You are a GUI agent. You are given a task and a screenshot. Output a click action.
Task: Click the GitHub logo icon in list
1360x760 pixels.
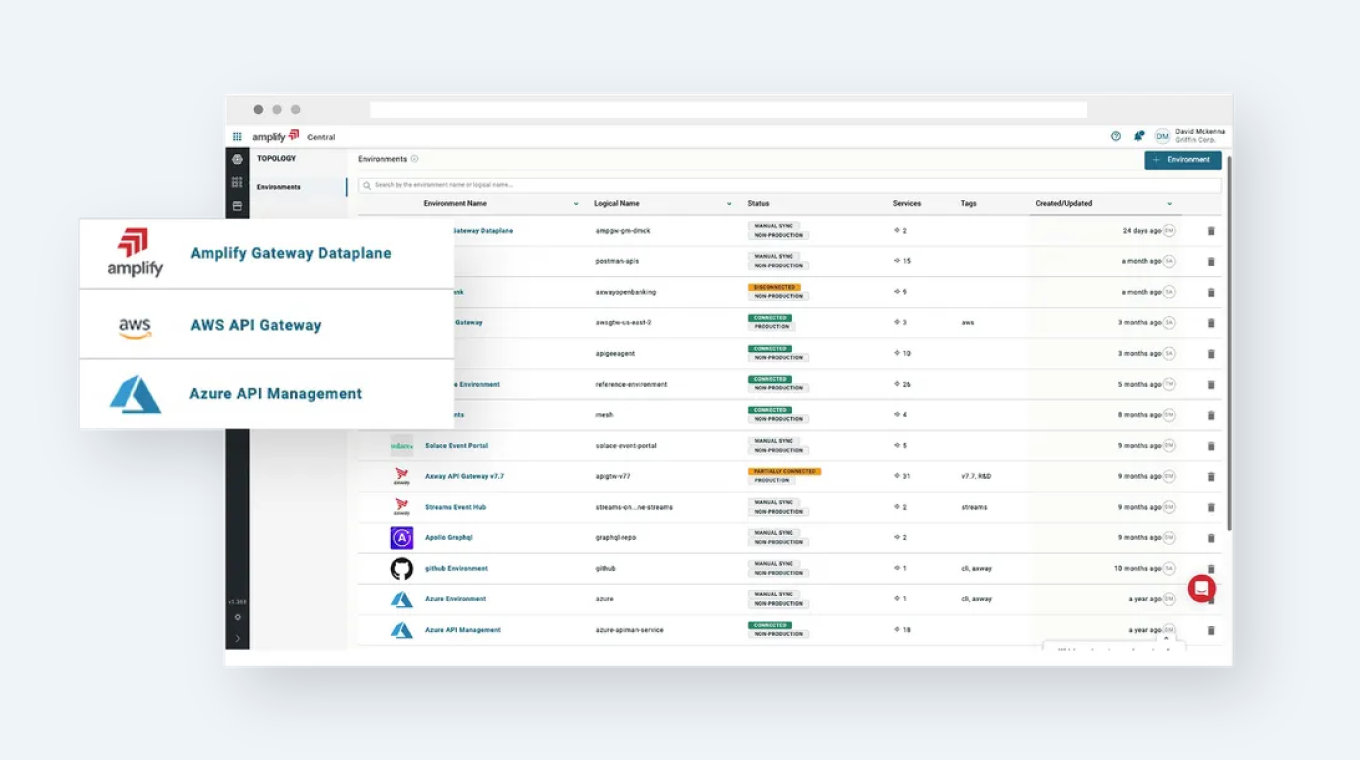tap(401, 569)
